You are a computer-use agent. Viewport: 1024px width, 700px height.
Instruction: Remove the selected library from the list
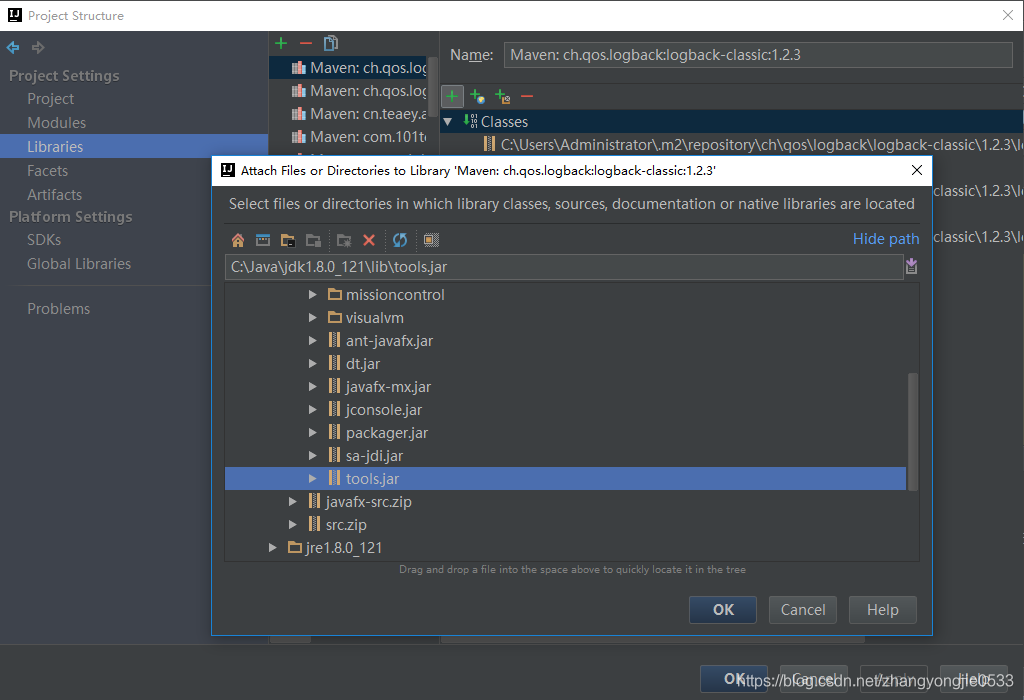pyautogui.click(x=306, y=43)
